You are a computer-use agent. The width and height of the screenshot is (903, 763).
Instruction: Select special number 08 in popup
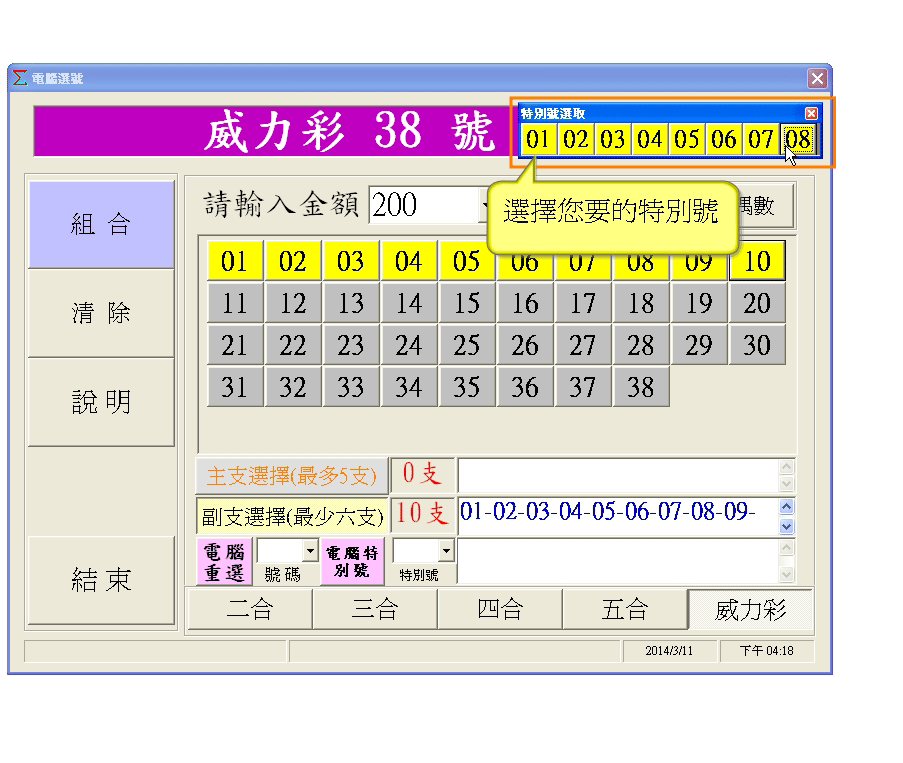tap(798, 139)
